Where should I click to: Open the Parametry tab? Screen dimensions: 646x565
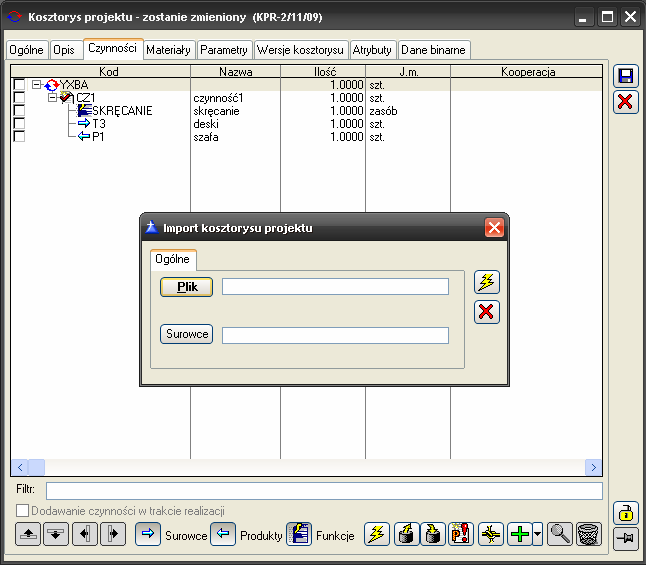click(224, 50)
